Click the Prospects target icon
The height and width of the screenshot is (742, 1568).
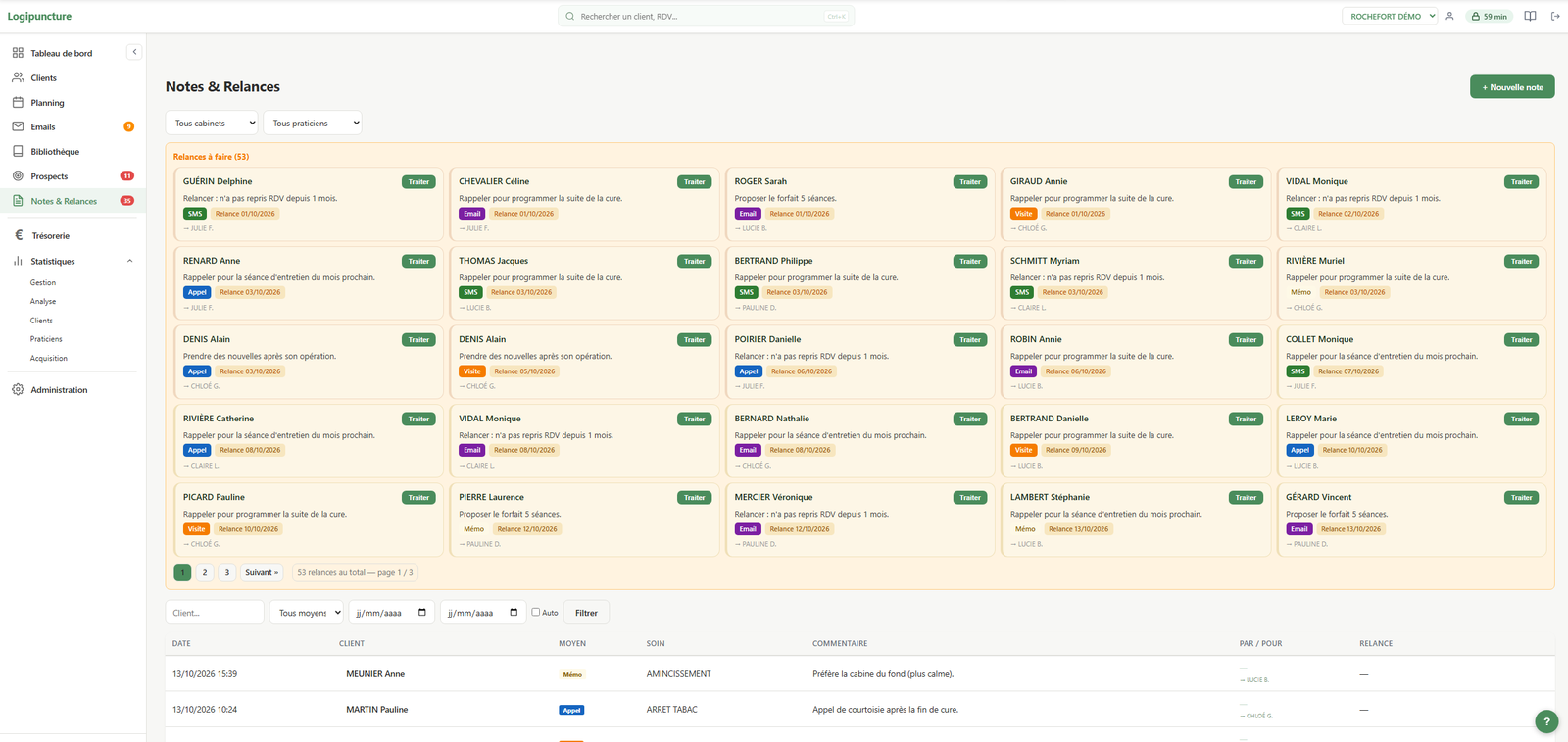pyautogui.click(x=18, y=176)
